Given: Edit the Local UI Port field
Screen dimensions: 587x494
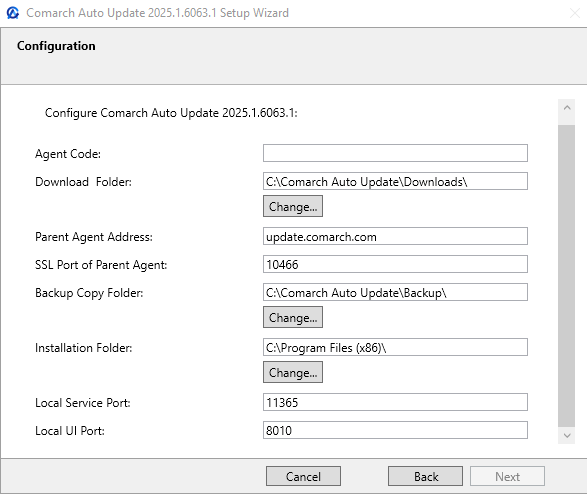Looking at the screenshot, I should [x=395, y=430].
